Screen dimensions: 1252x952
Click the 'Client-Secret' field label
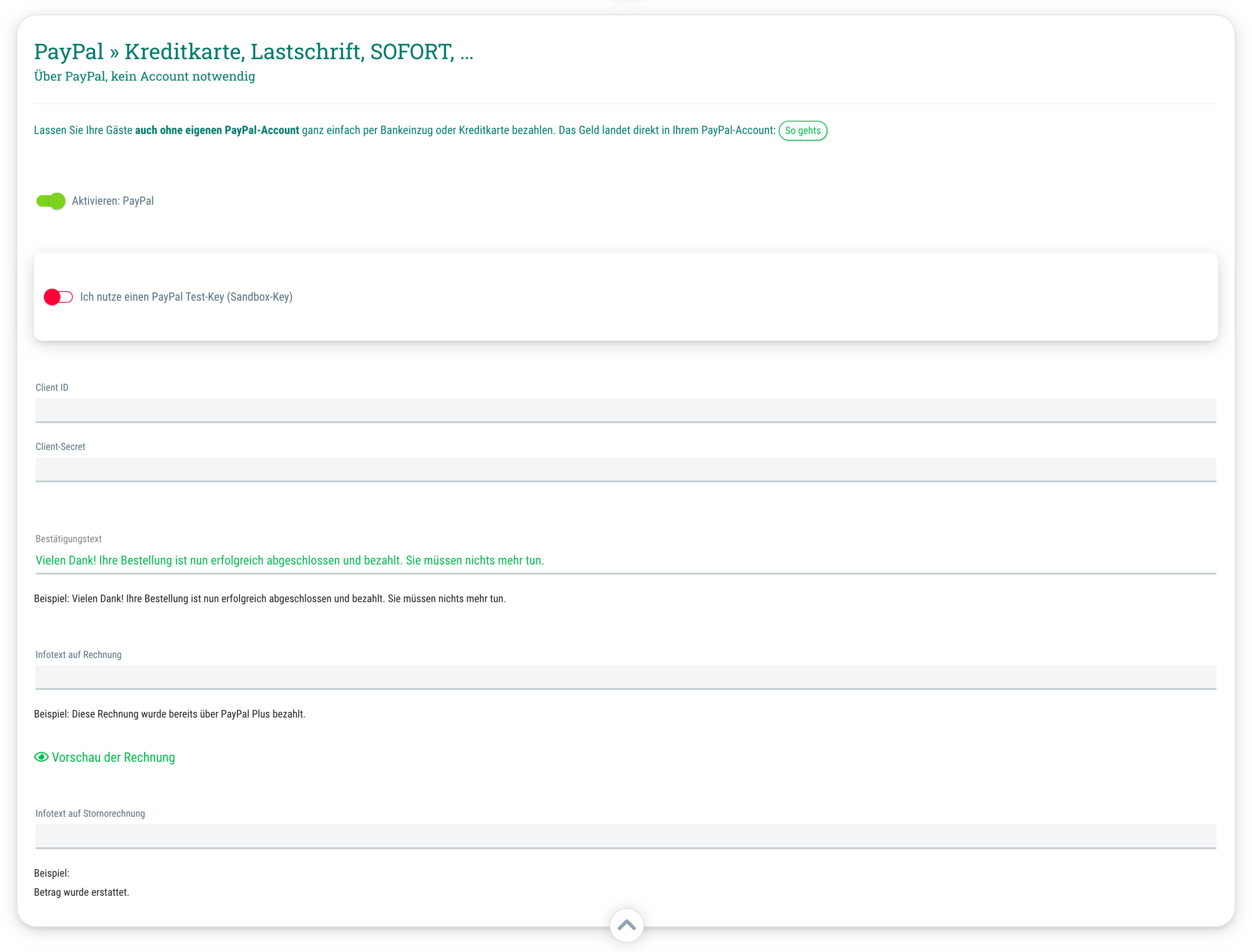coord(61,447)
